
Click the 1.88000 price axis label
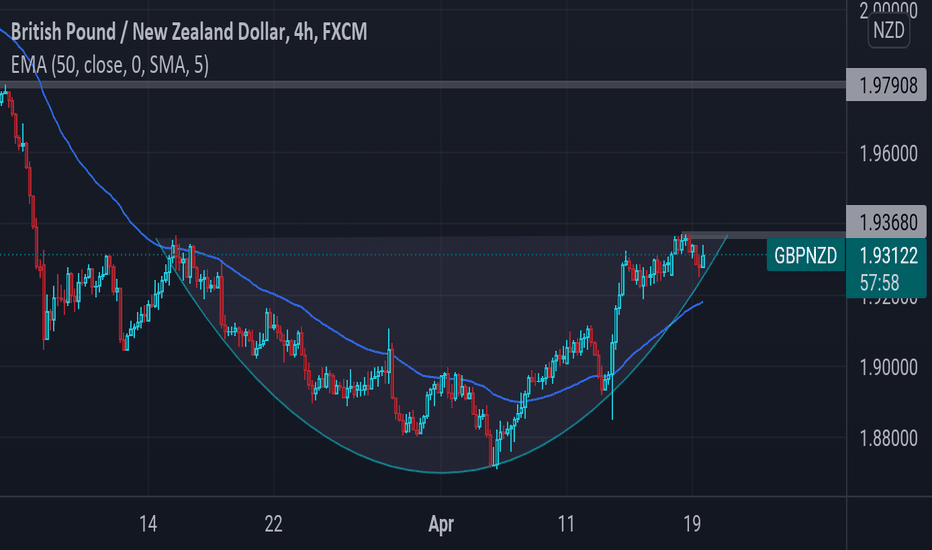click(x=889, y=439)
